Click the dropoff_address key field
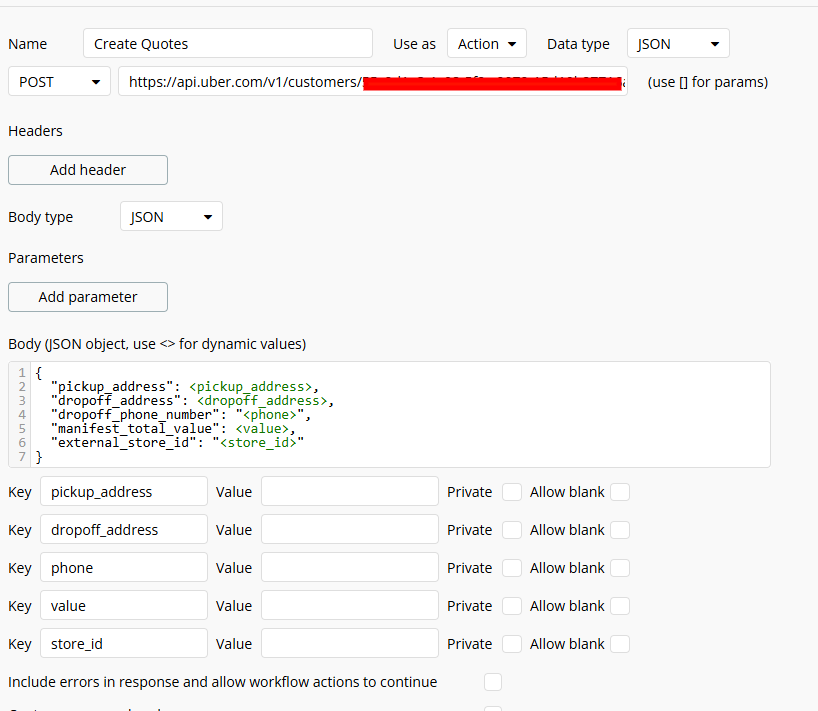Screen dimensions: 818x711 [x=124, y=529]
